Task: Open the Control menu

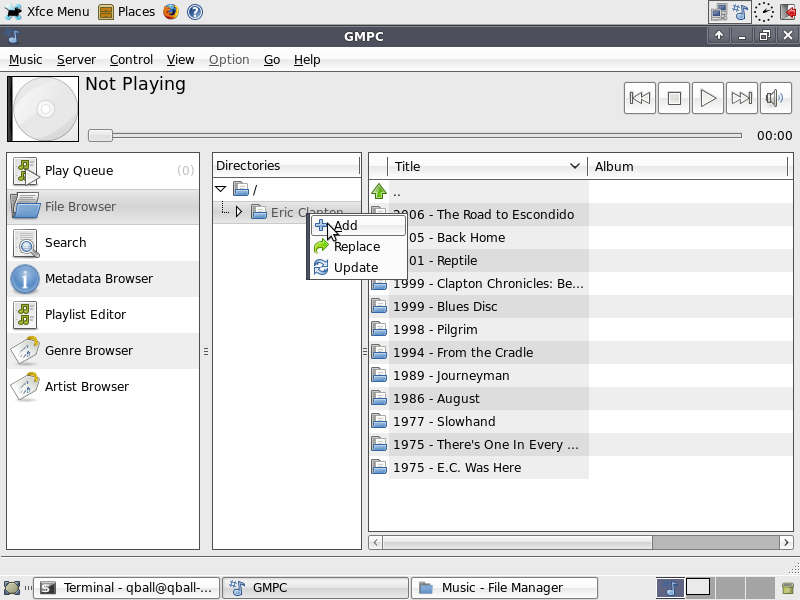Action: [131, 60]
